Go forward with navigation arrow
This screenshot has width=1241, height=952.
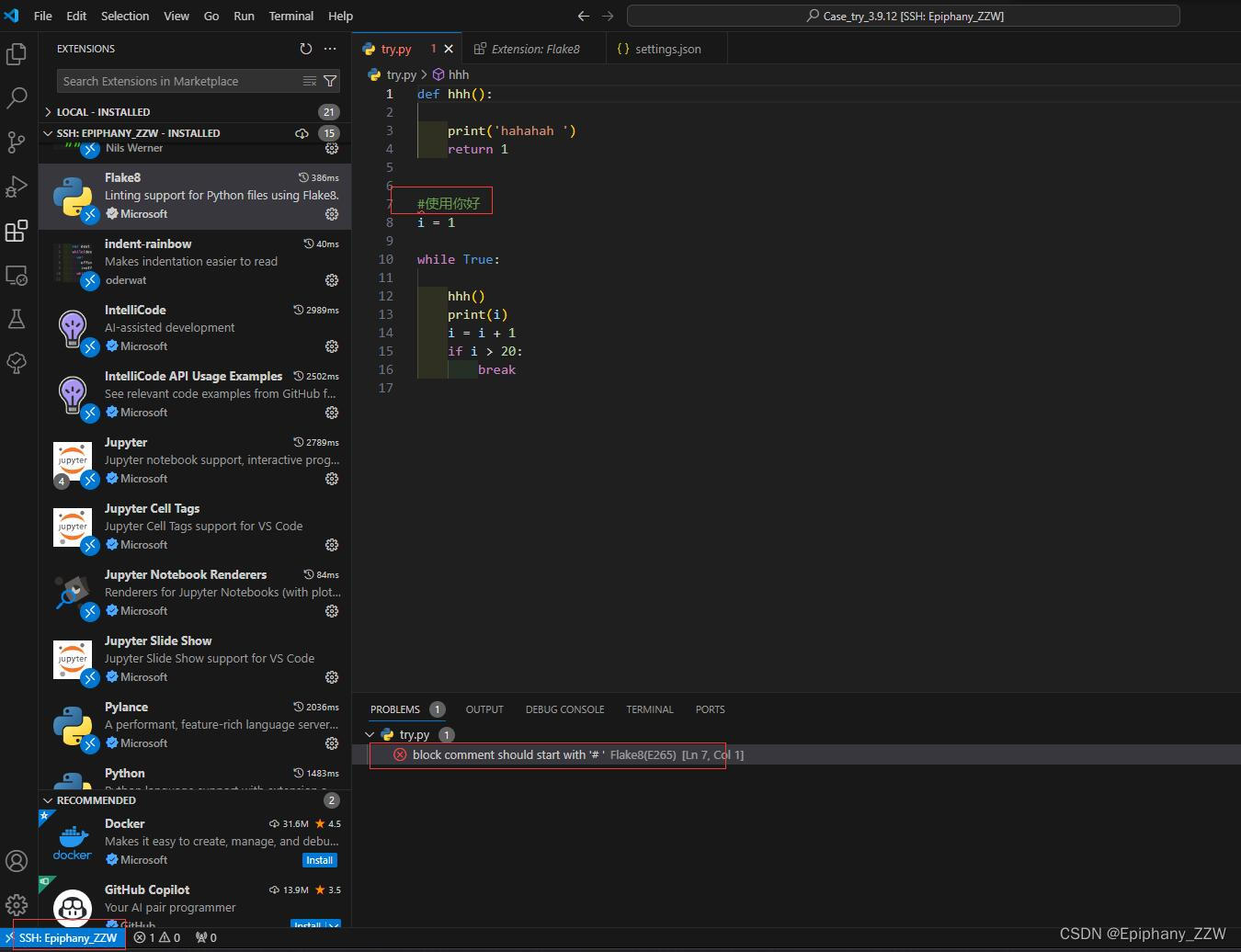point(608,16)
